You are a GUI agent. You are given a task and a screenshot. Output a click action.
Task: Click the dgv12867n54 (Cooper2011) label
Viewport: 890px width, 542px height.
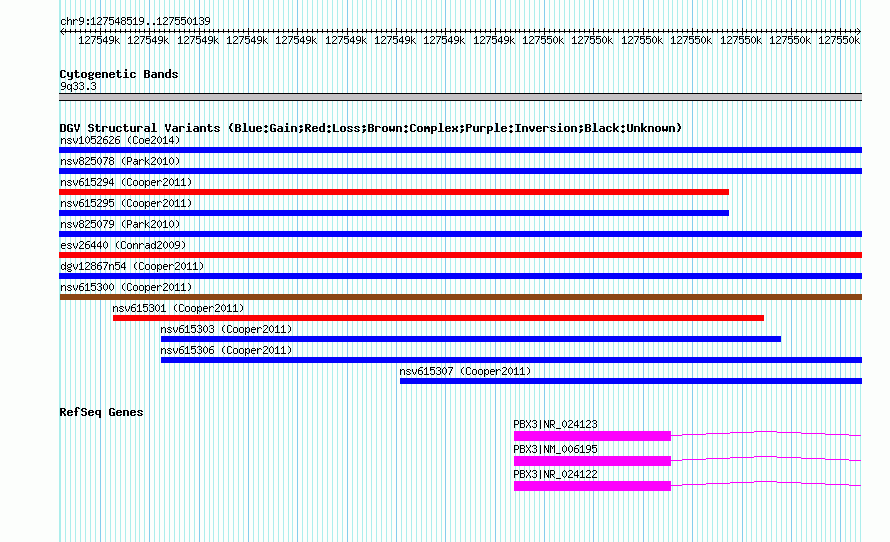pos(132,266)
